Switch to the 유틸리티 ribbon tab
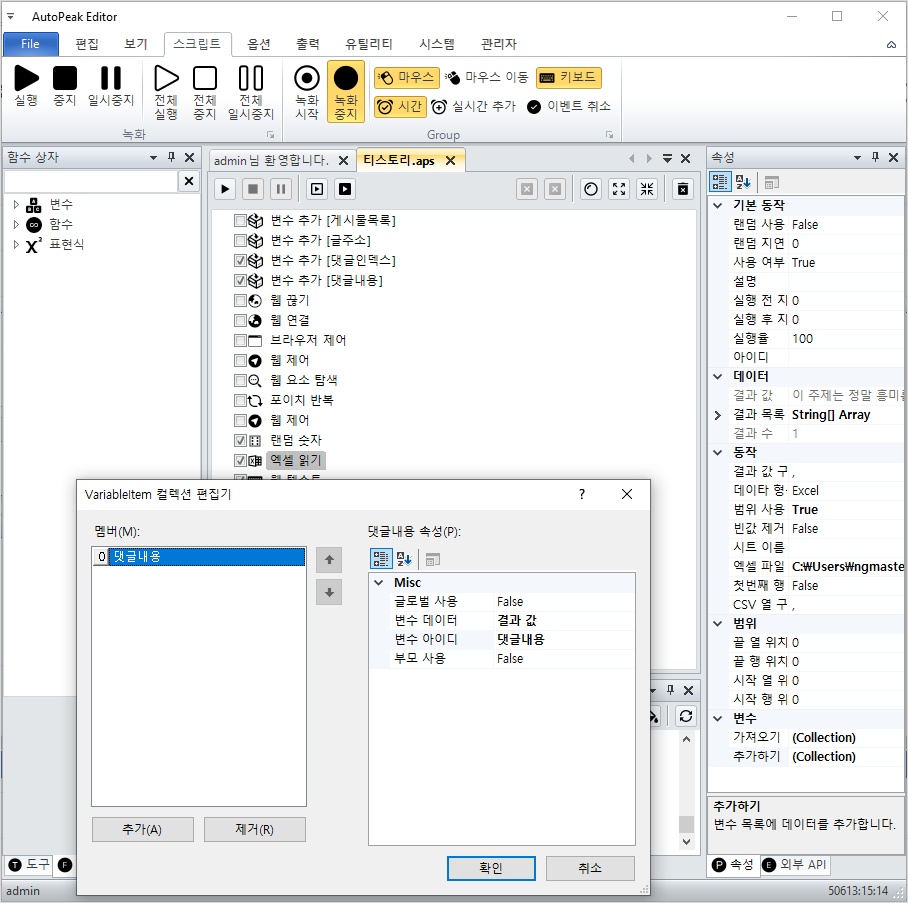908x903 pixels. coord(369,44)
